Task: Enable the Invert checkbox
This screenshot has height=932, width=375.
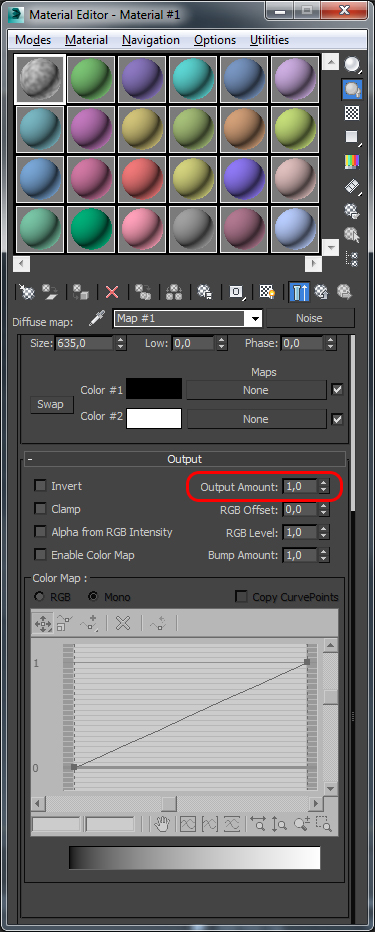Action: (x=40, y=486)
